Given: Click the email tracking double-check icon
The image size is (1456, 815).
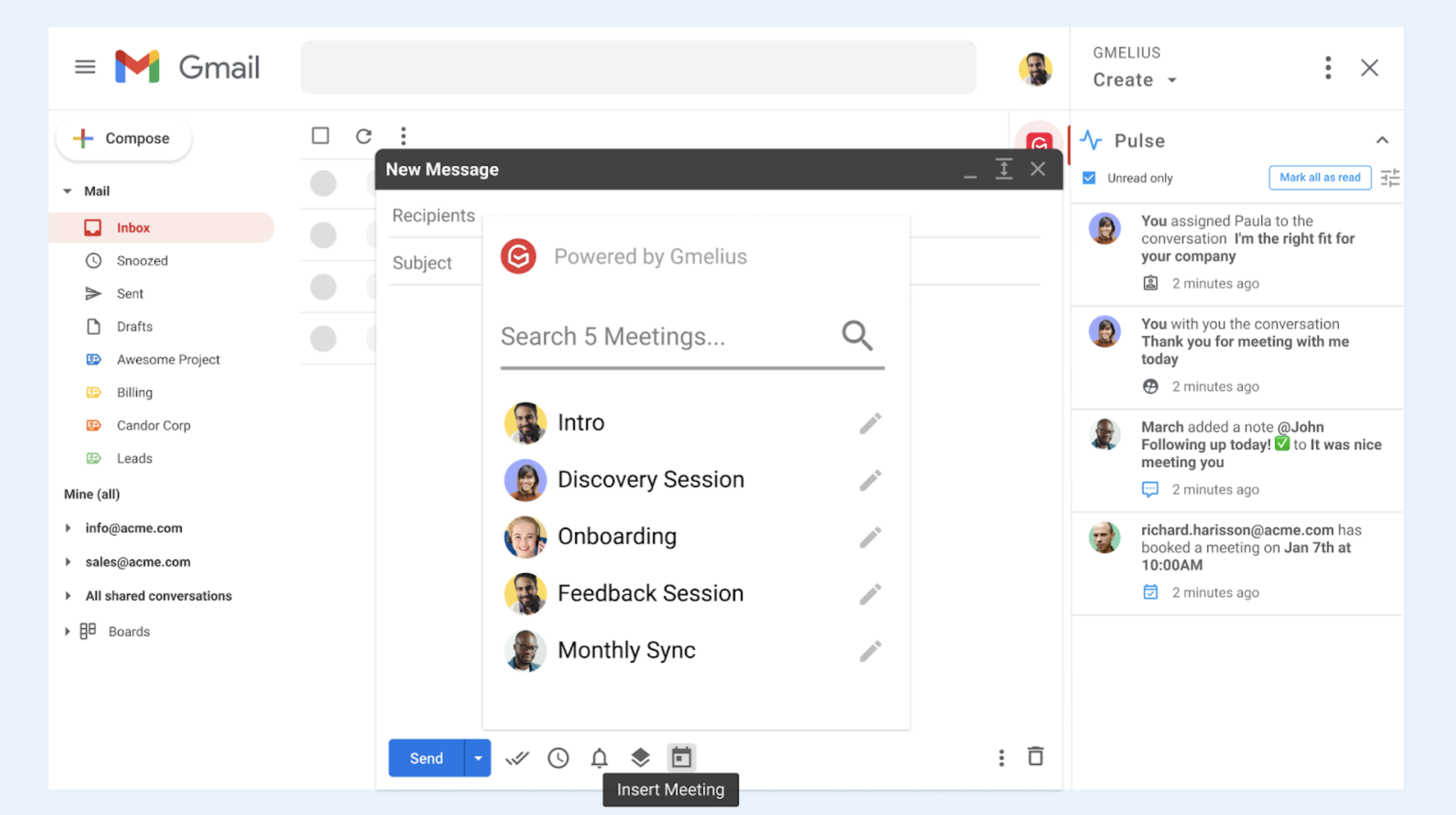Looking at the screenshot, I should (517, 758).
